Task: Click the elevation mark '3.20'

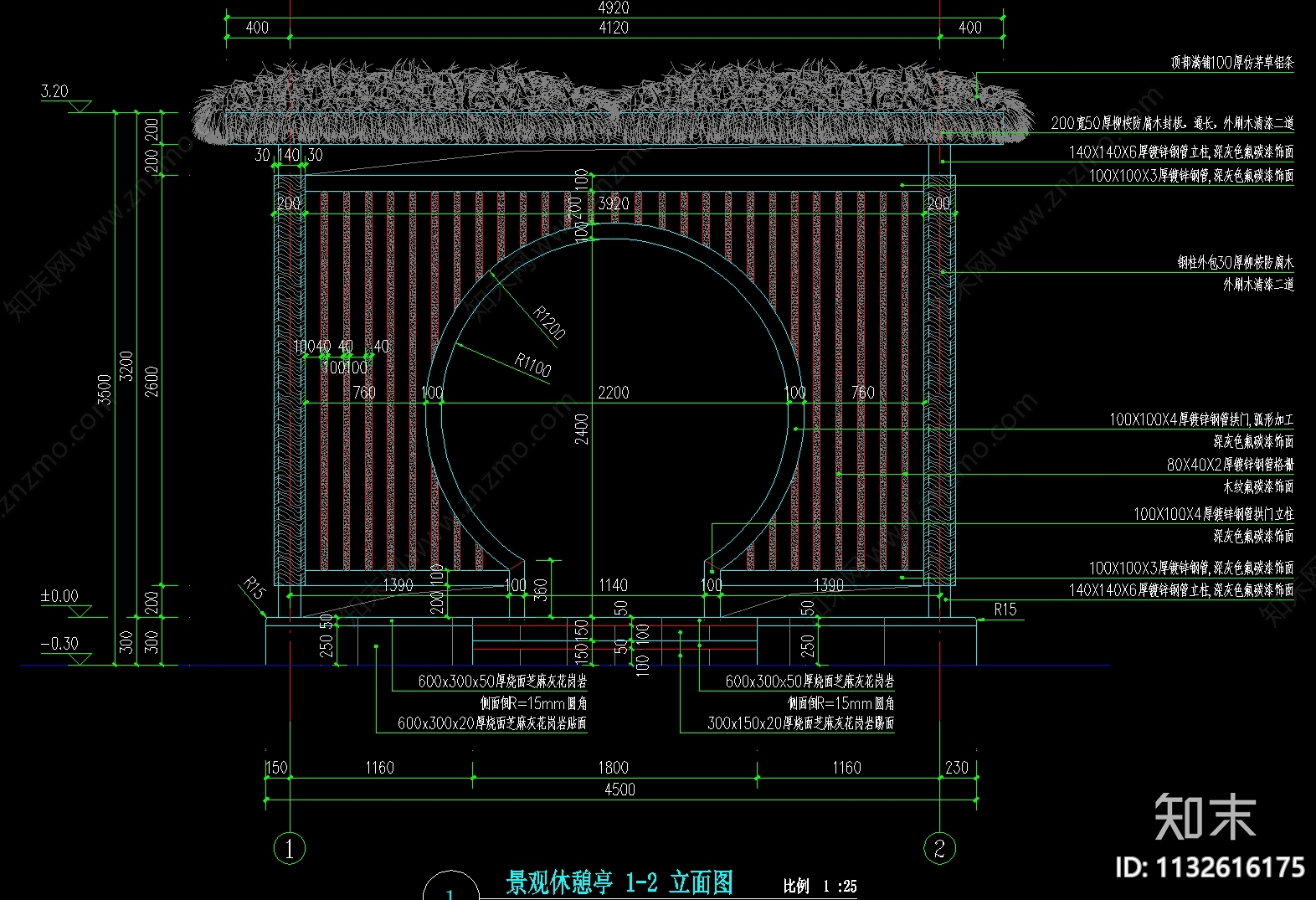Action: click(54, 90)
